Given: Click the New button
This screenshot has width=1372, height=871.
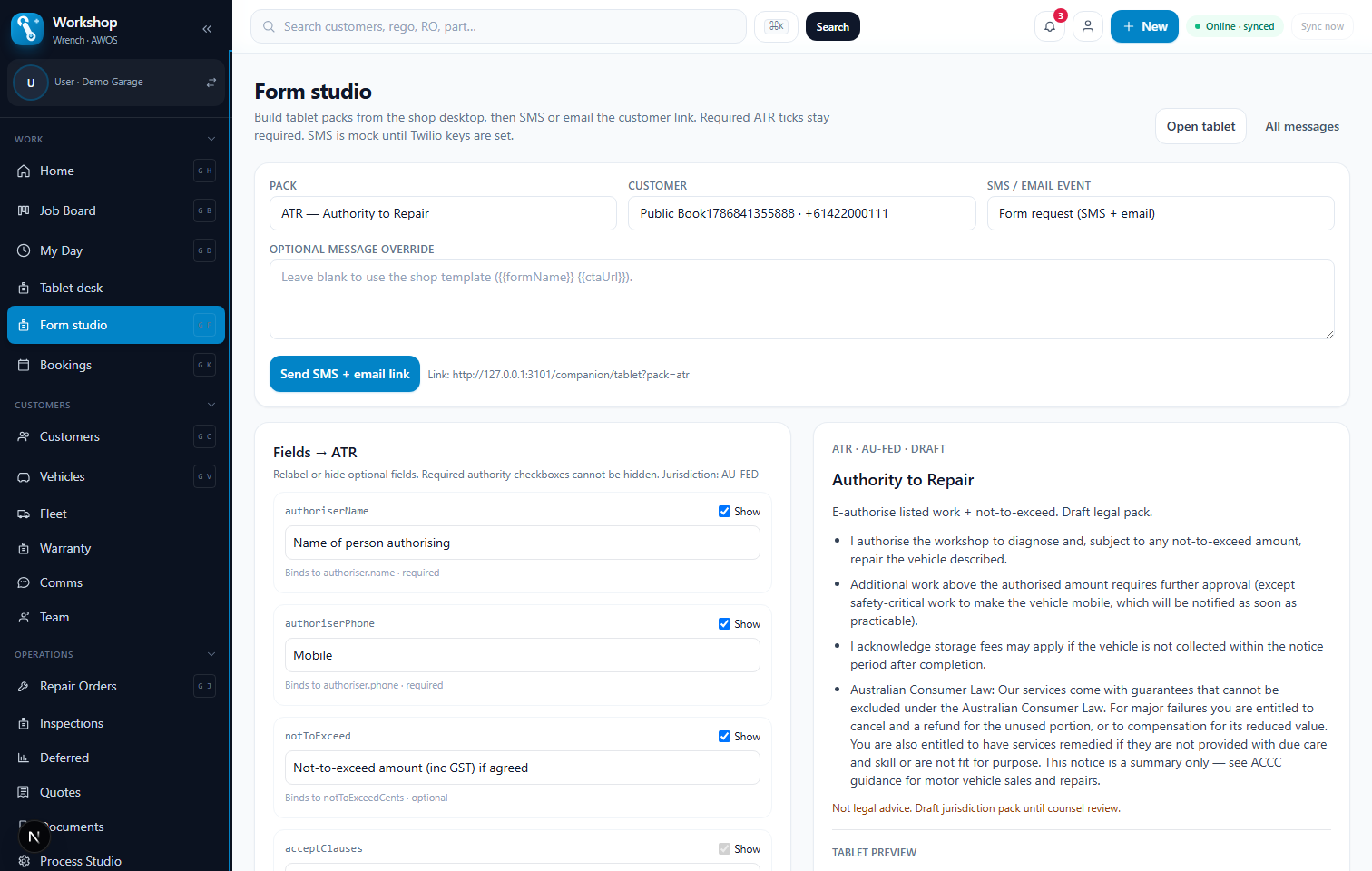Looking at the screenshot, I should 1144,26.
